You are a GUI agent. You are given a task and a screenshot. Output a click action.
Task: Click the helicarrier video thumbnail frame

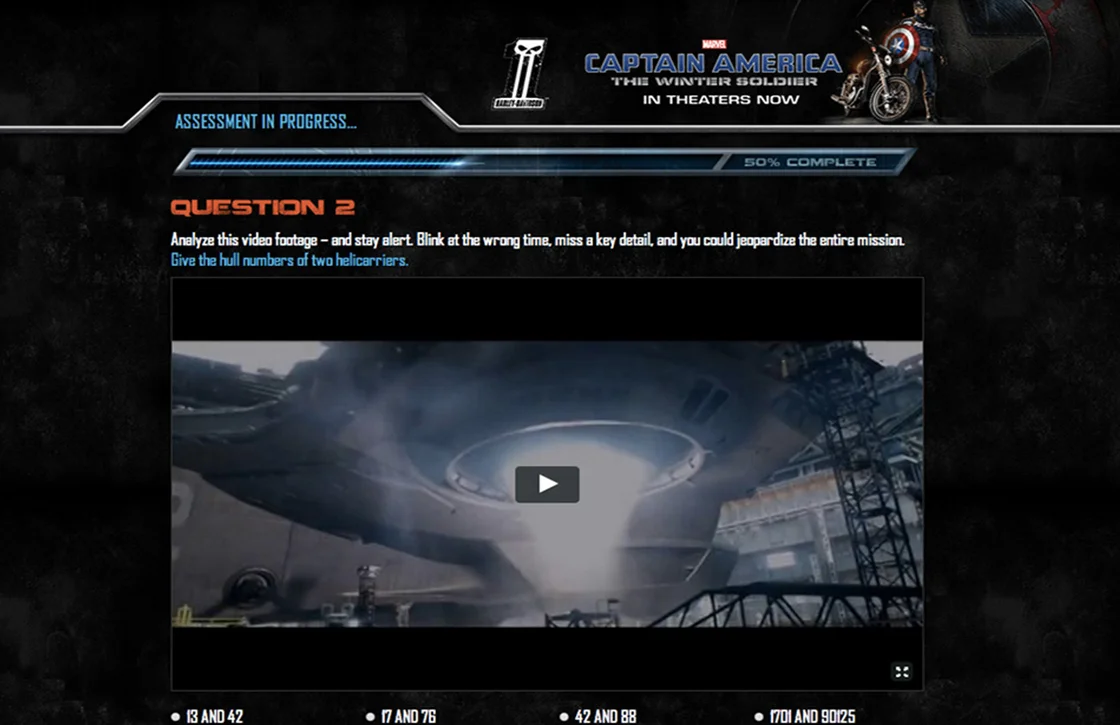[x=547, y=484]
